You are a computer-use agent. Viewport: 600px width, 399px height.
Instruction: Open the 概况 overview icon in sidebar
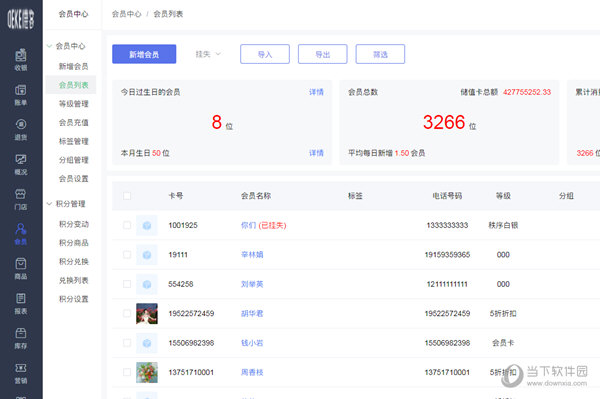[21, 164]
